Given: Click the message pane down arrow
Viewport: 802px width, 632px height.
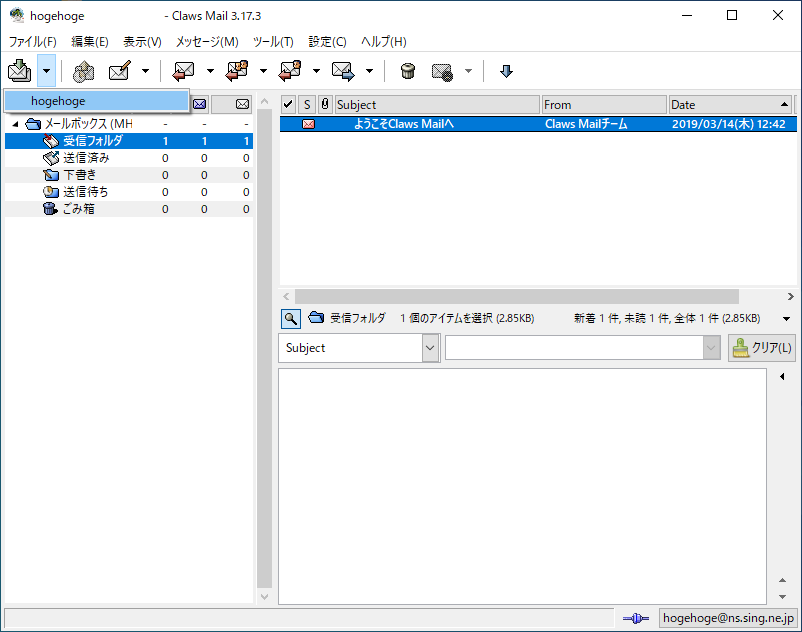Looking at the screenshot, I should [783, 596].
